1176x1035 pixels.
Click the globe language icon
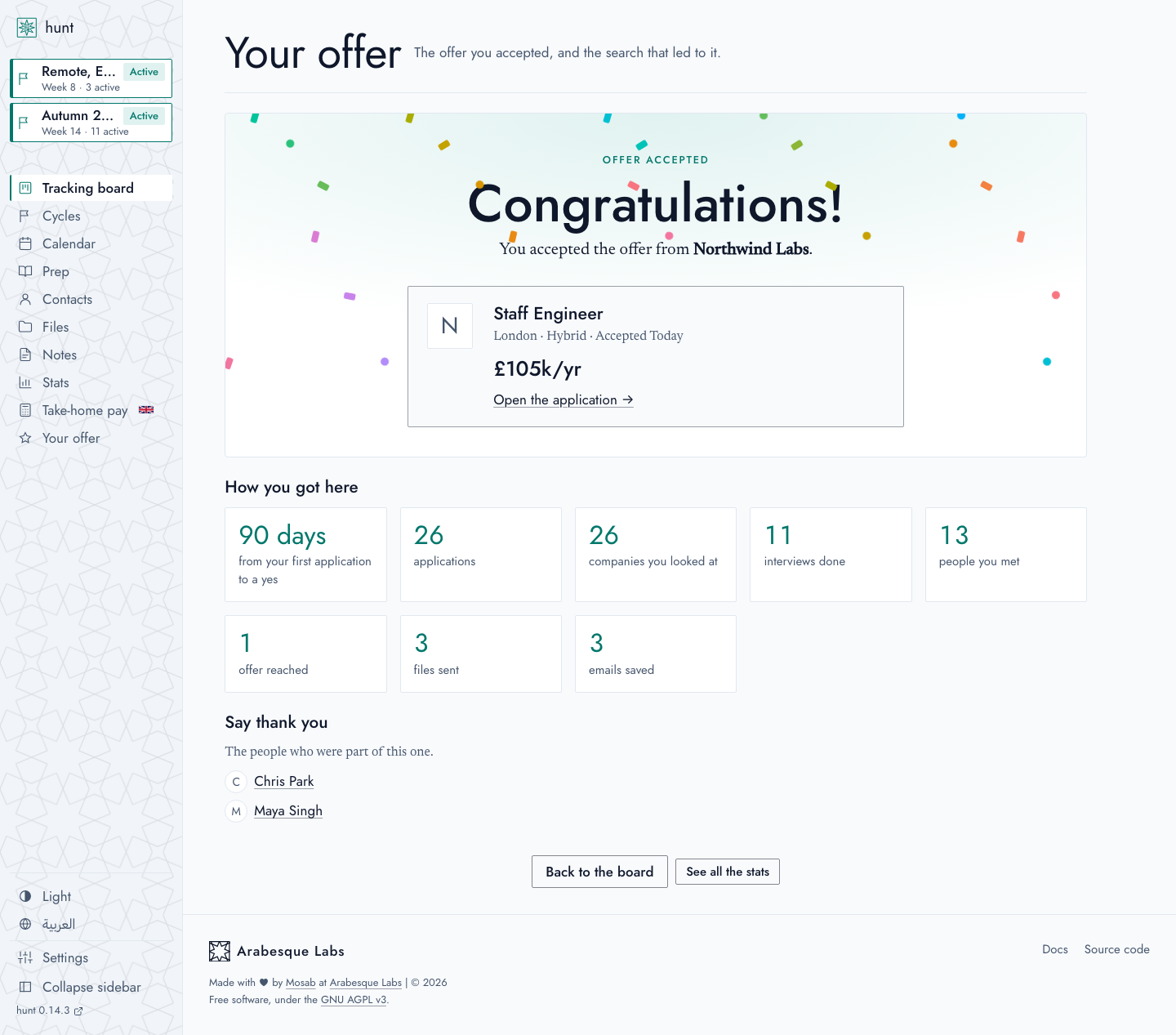pos(25,924)
